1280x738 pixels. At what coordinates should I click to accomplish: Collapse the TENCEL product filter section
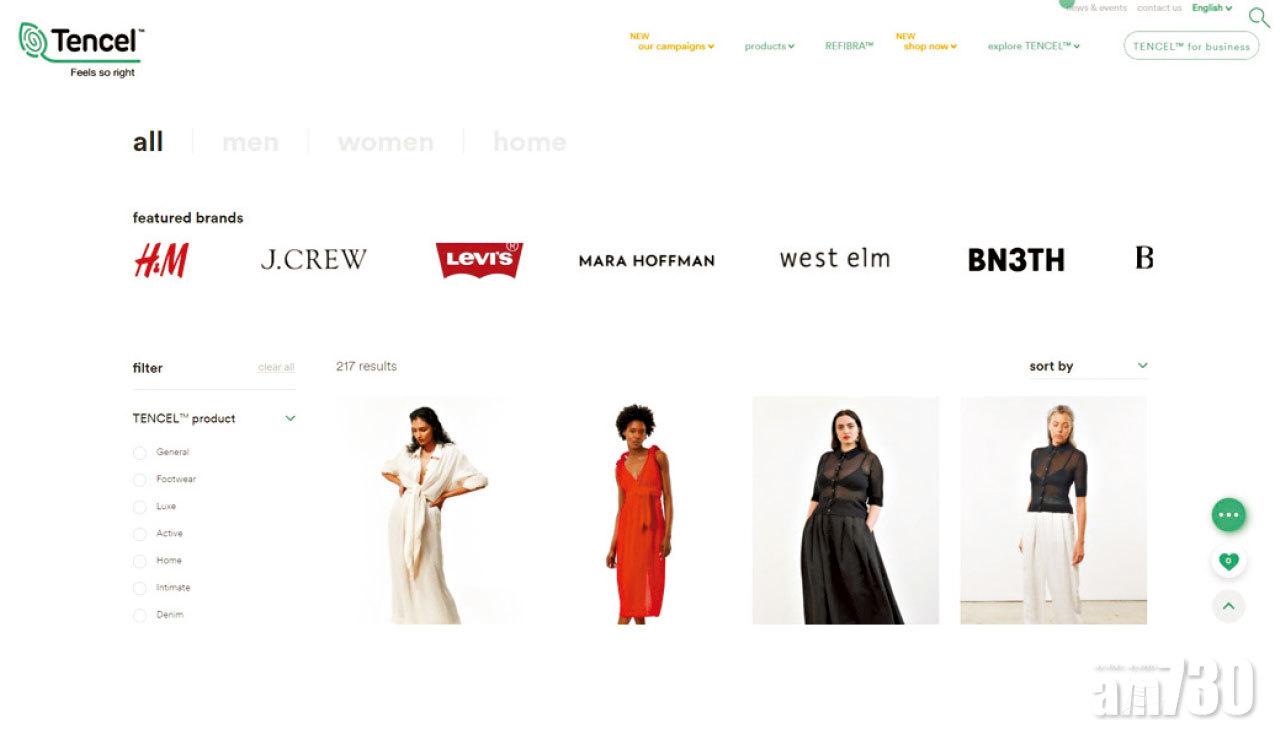click(x=290, y=418)
